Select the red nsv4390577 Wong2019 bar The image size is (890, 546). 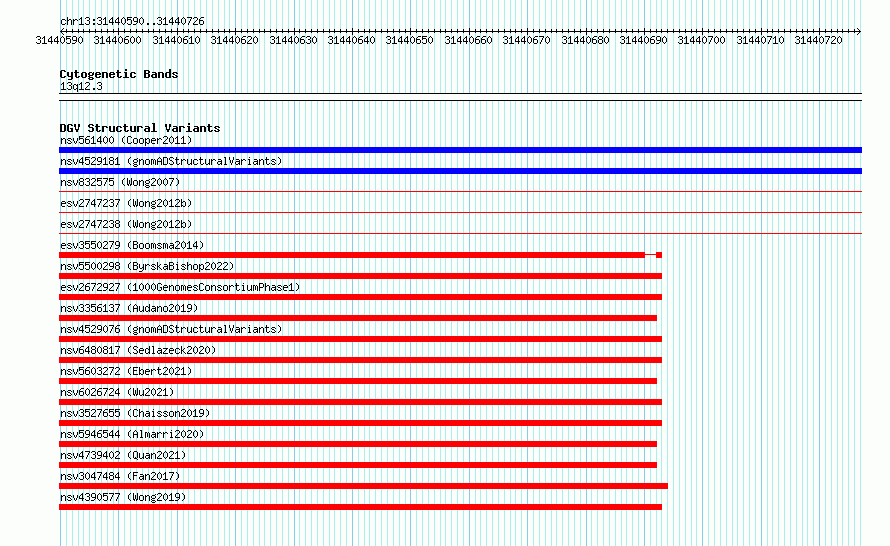360,507
